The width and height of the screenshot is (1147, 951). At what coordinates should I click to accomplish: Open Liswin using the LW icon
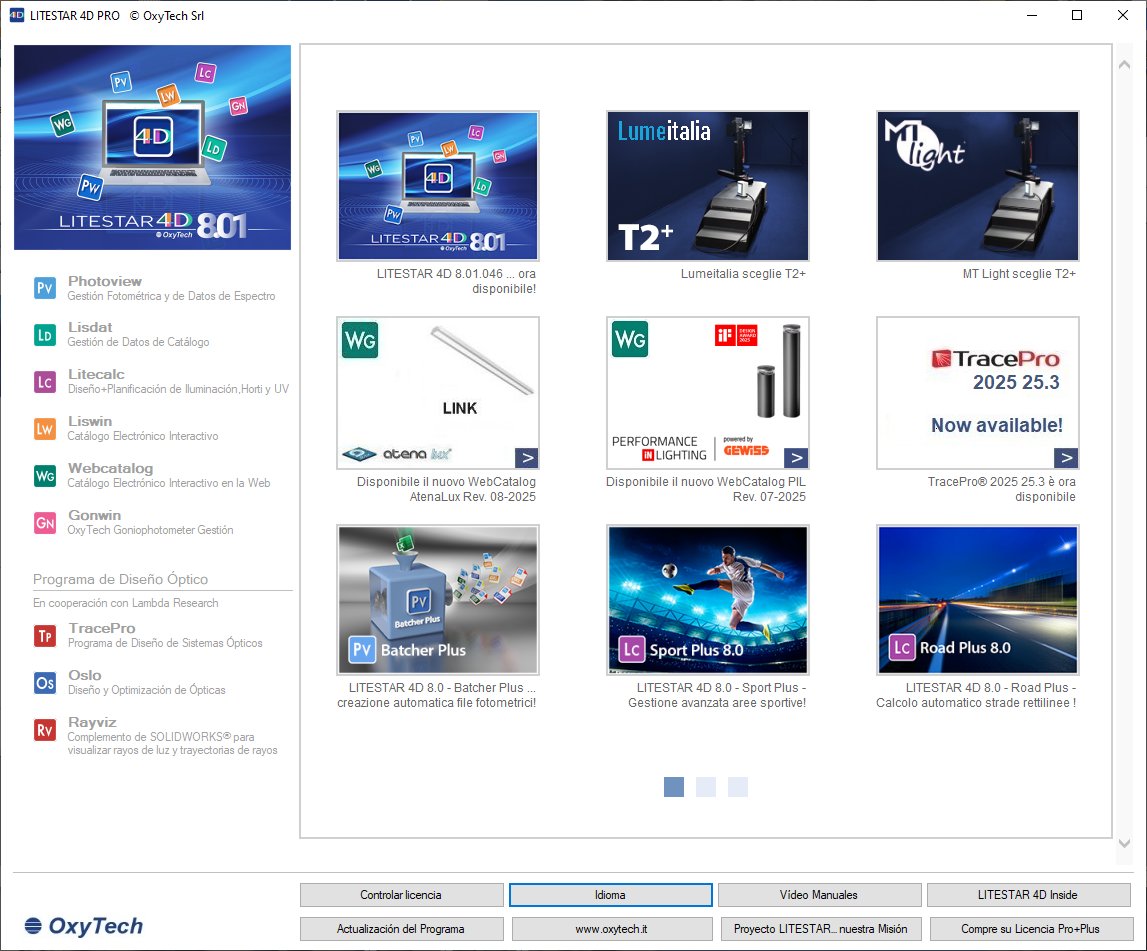coord(45,429)
